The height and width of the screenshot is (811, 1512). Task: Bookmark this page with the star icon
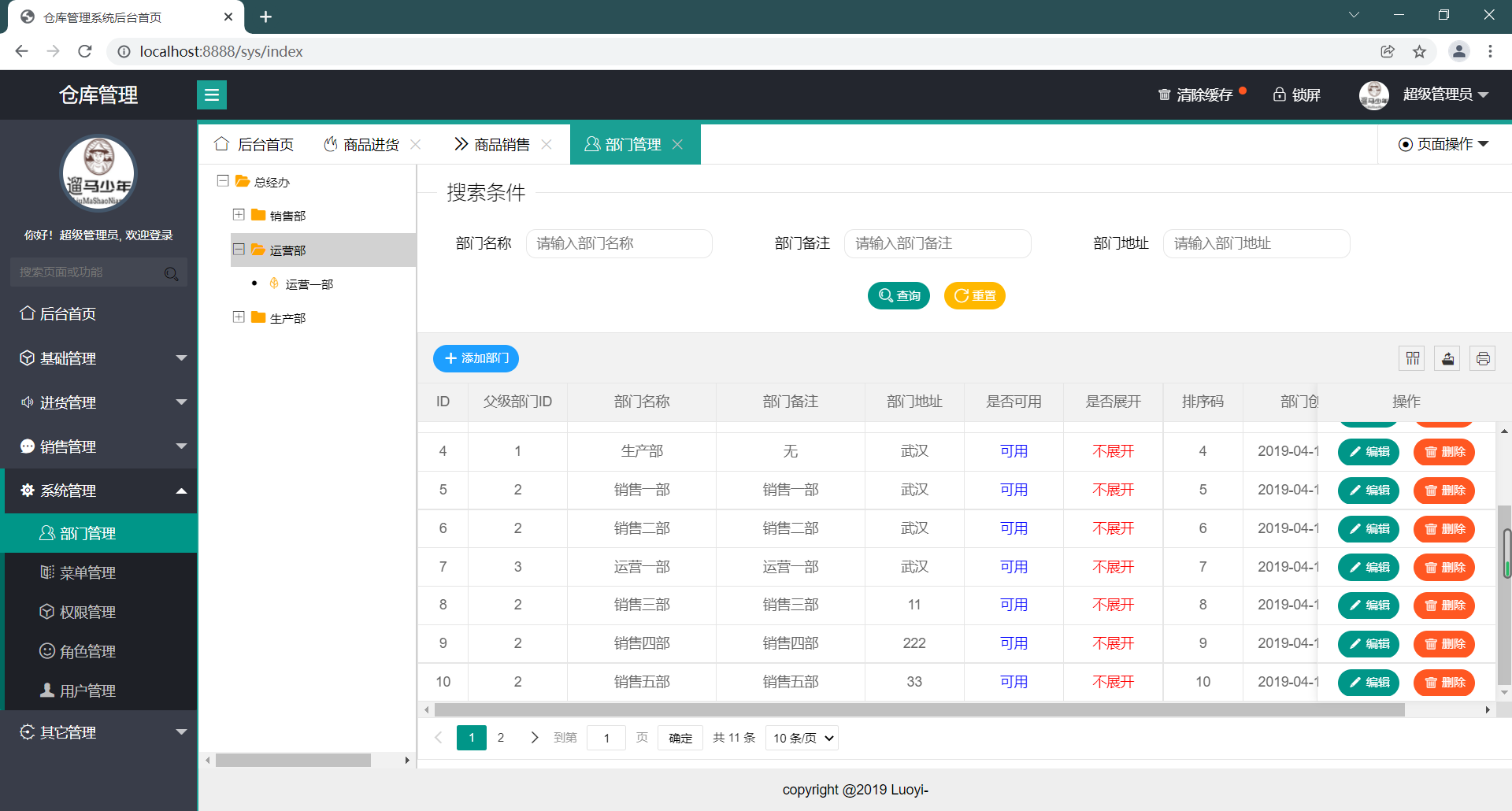(1419, 51)
